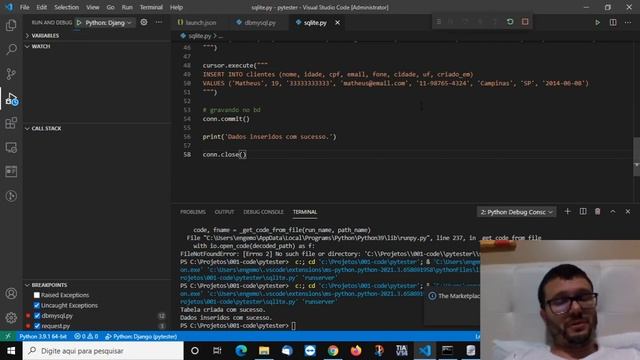Place cursor on conn.commit() line
Image resolution: width=640 pixels, height=360 pixels.
point(226,119)
